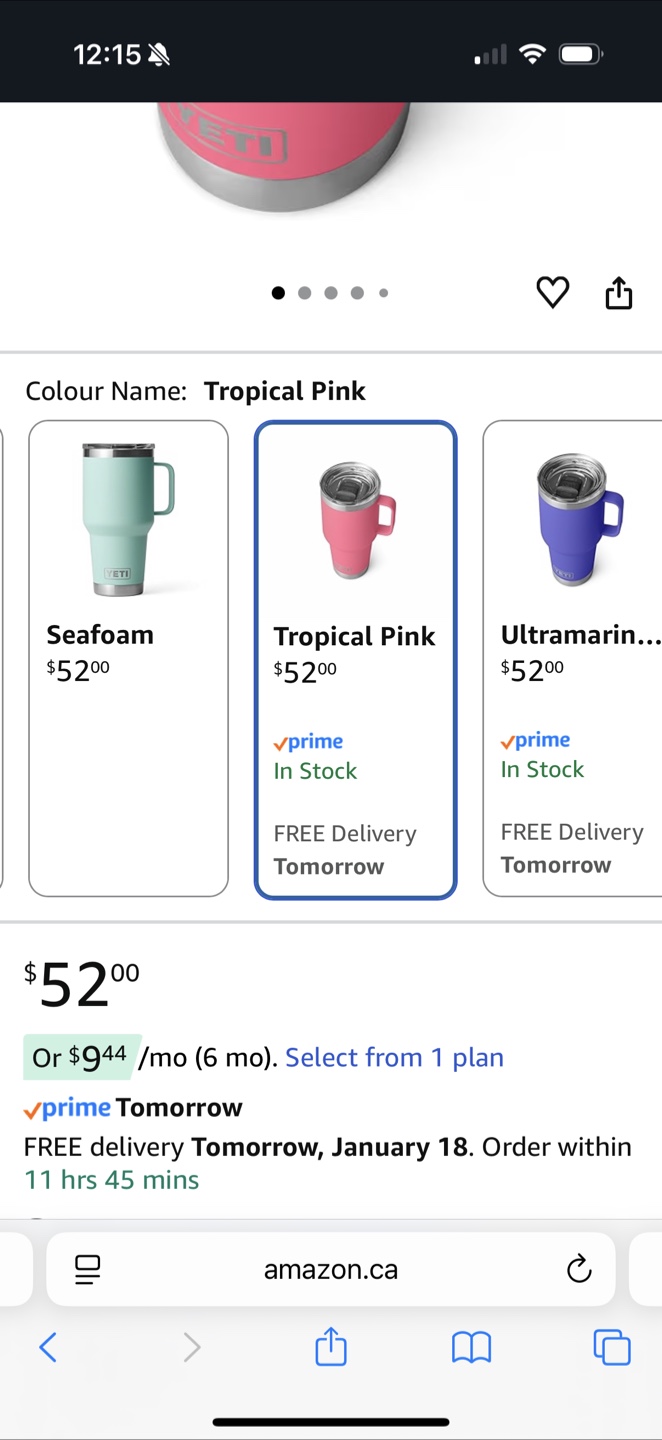
Task: Open Safari bookmarks book icon
Action: tap(471, 1348)
